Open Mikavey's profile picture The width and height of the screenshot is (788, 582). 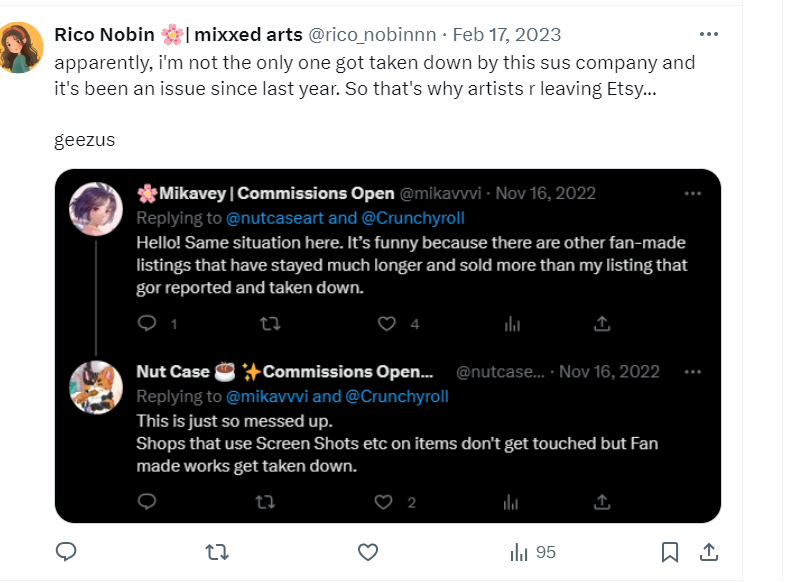pyautogui.click(x=96, y=208)
